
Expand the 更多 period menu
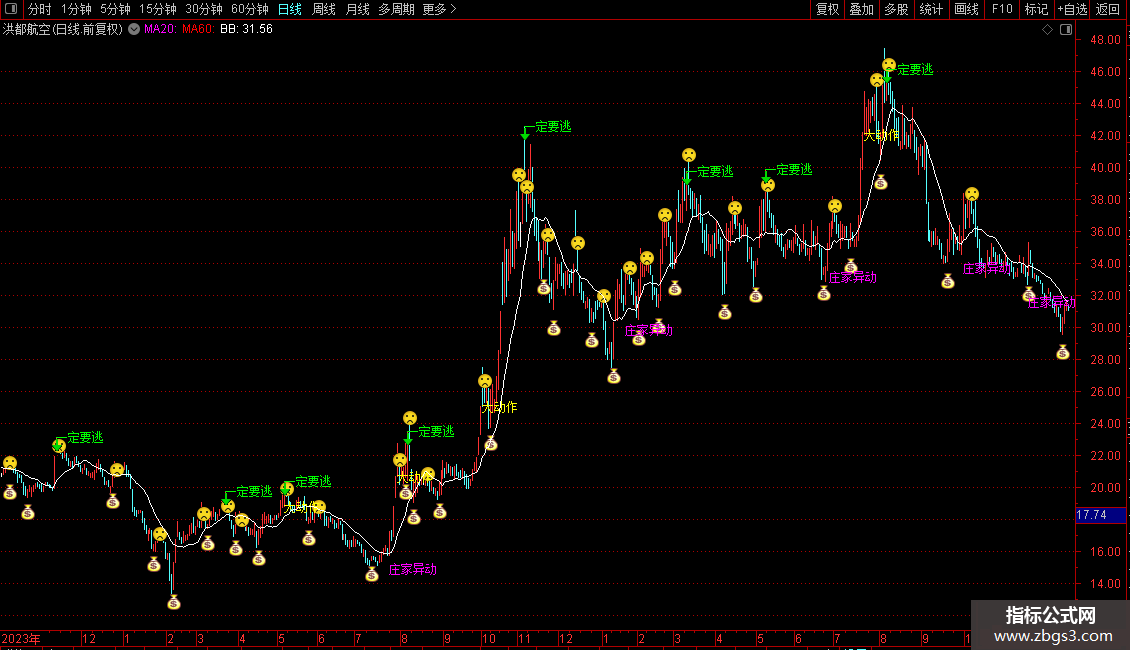tap(439, 9)
